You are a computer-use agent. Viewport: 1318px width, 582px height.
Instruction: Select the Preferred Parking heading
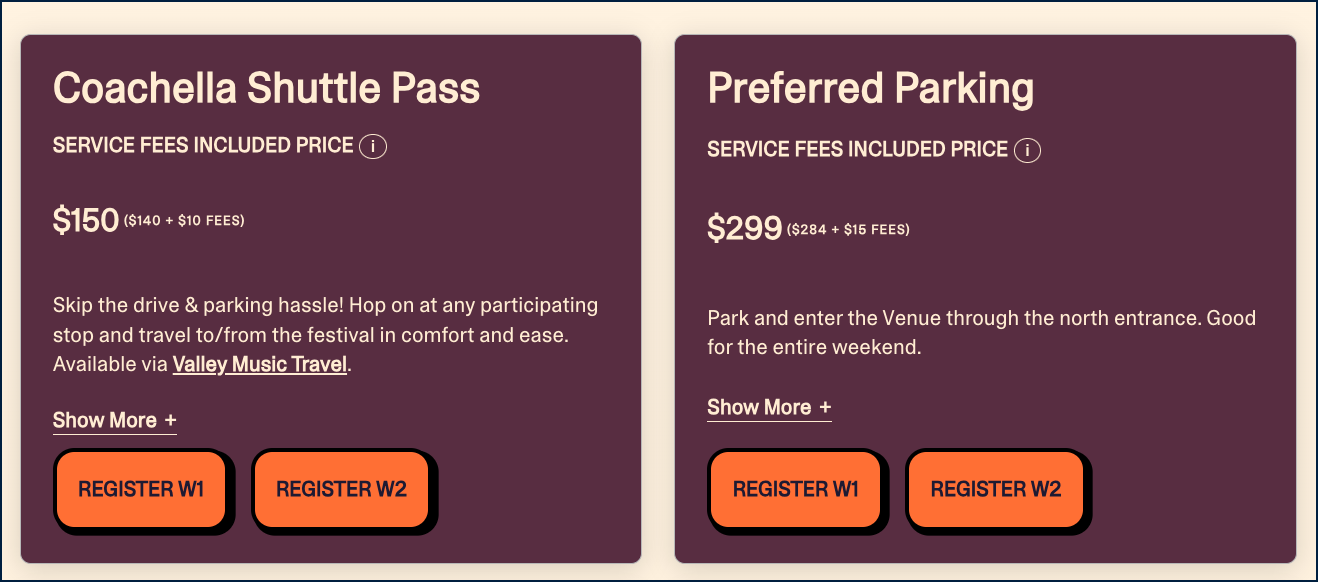pos(871,89)
